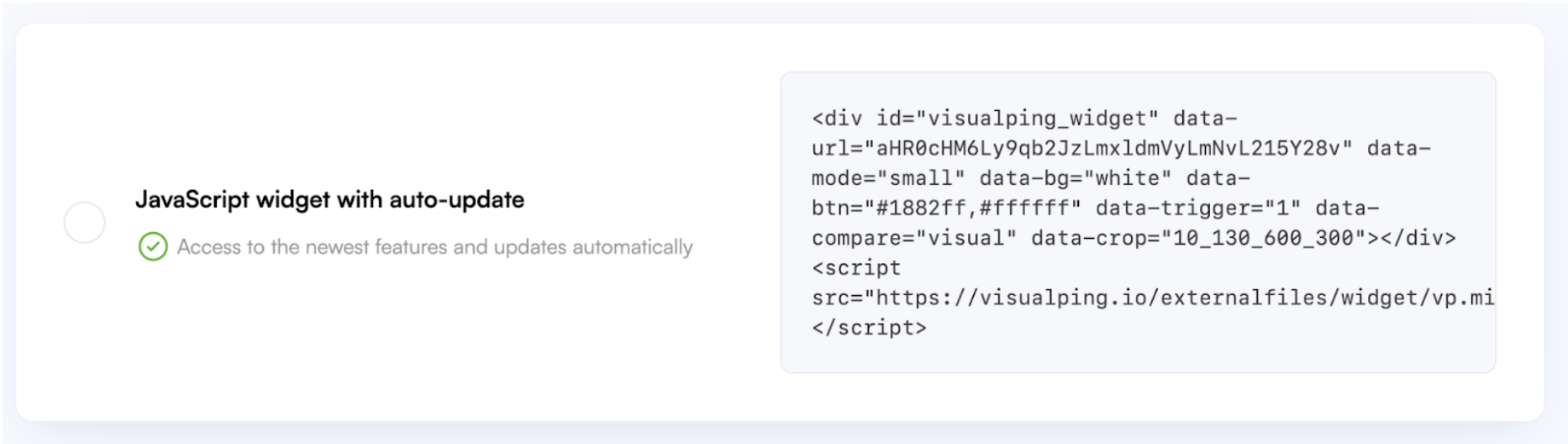The image size is (1568, 444).
Task: Click the compare="visual" attribute text
Action: [914, 238]
